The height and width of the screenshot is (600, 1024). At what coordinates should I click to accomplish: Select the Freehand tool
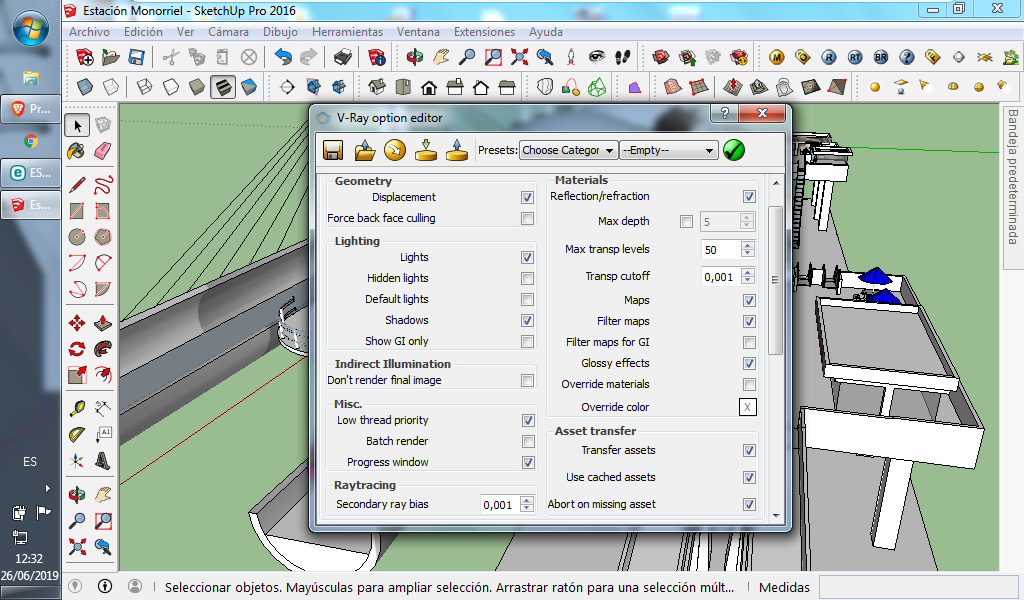[103, 185]
